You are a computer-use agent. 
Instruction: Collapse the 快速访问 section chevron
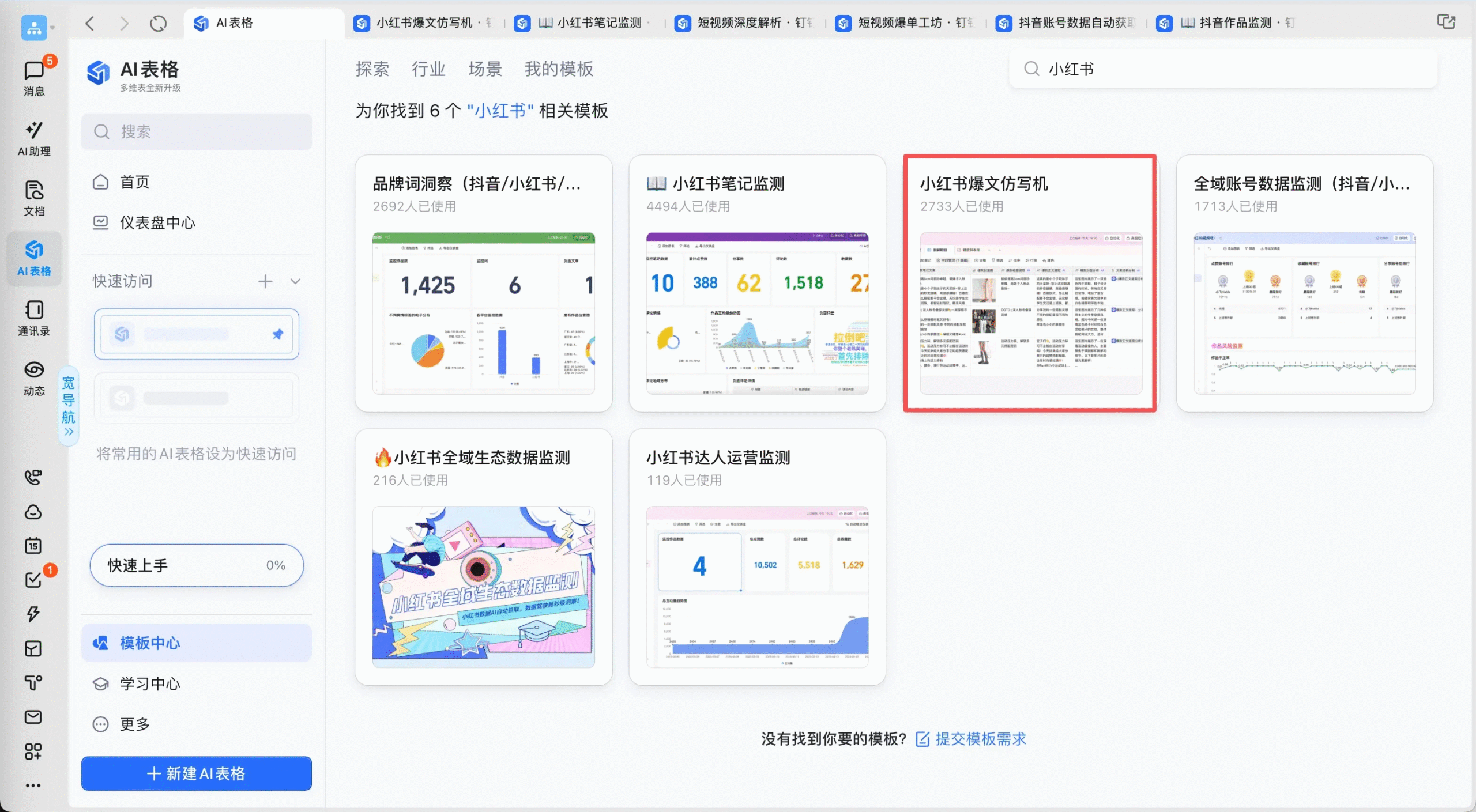point(295,281)
